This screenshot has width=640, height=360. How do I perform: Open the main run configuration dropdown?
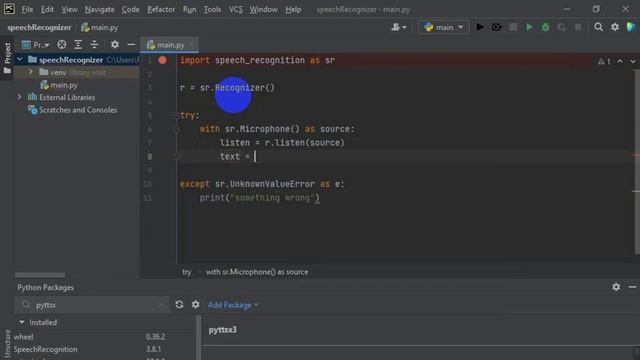(x=443, y=27)
